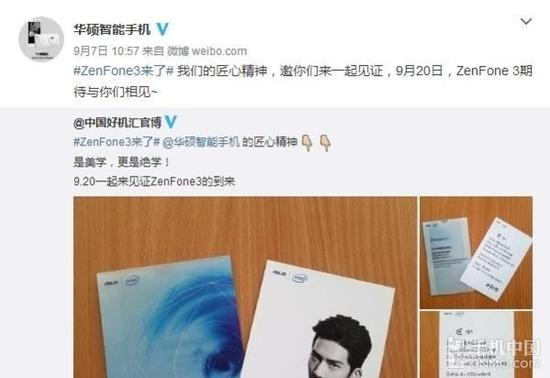Click verified V badge beside 中国好机汇官博

[171, 122]
